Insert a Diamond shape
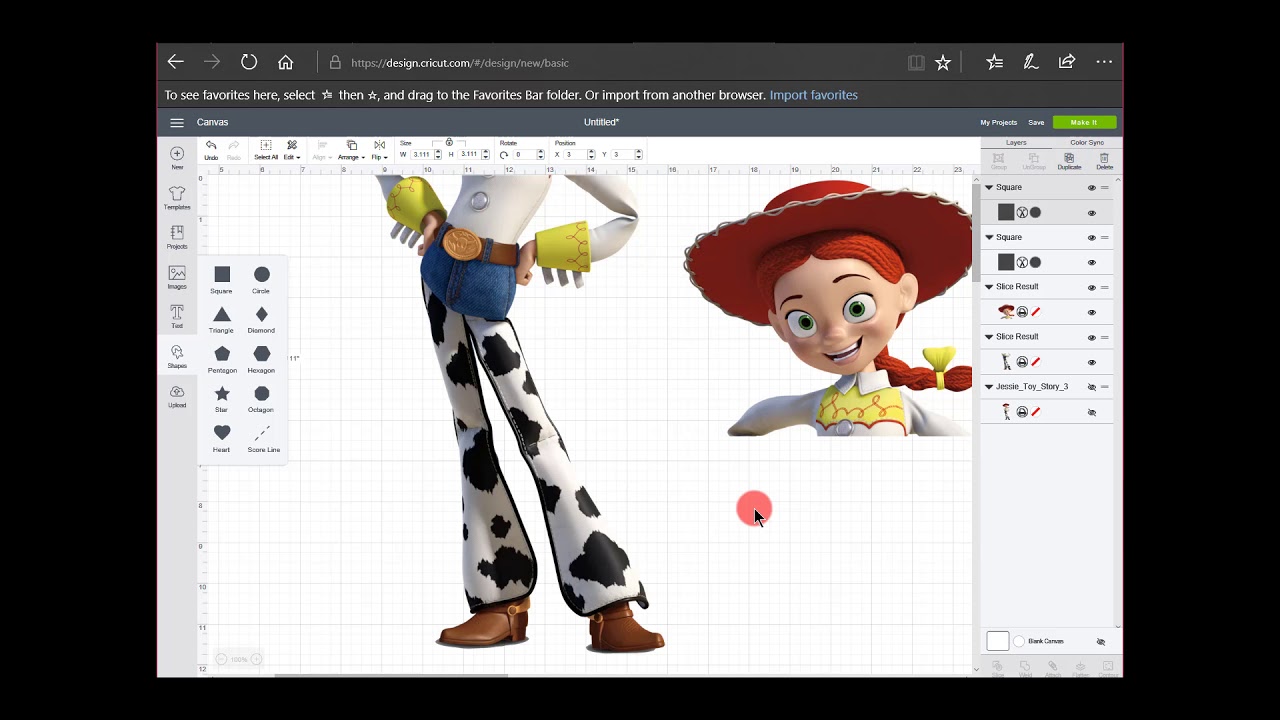 (261, 320)
